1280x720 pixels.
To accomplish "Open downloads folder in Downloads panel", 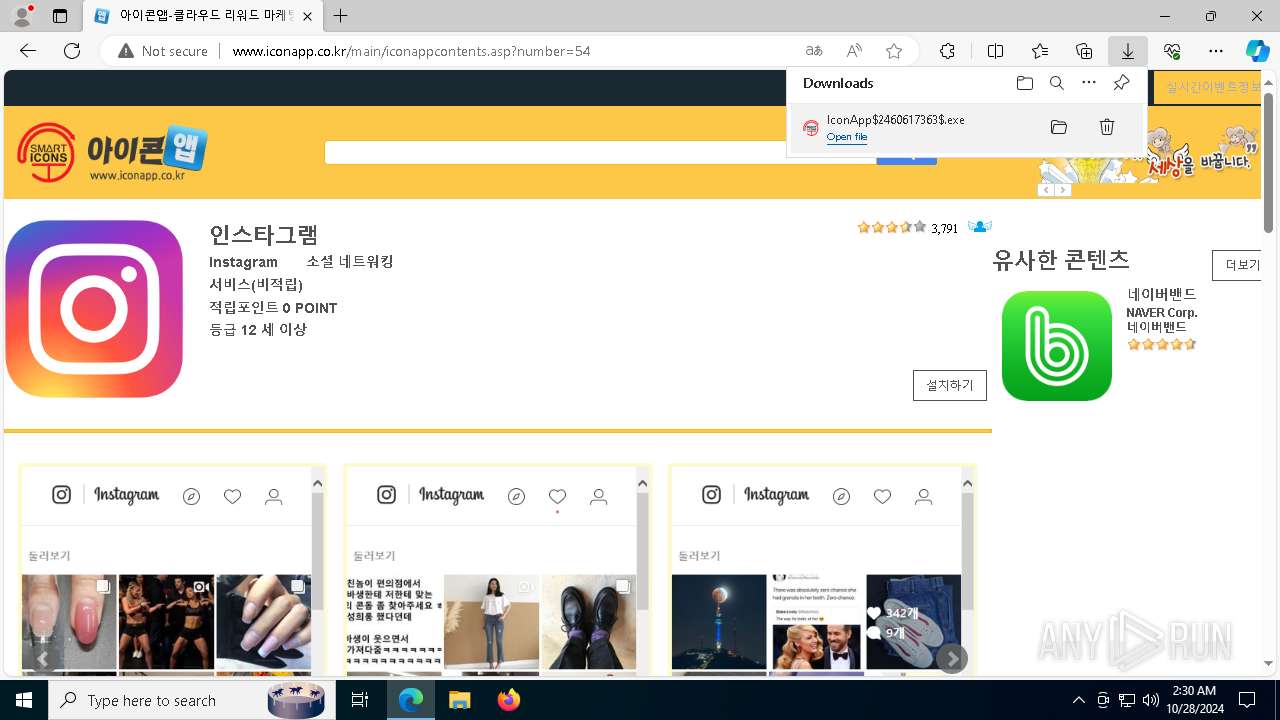I will 1025,83.
